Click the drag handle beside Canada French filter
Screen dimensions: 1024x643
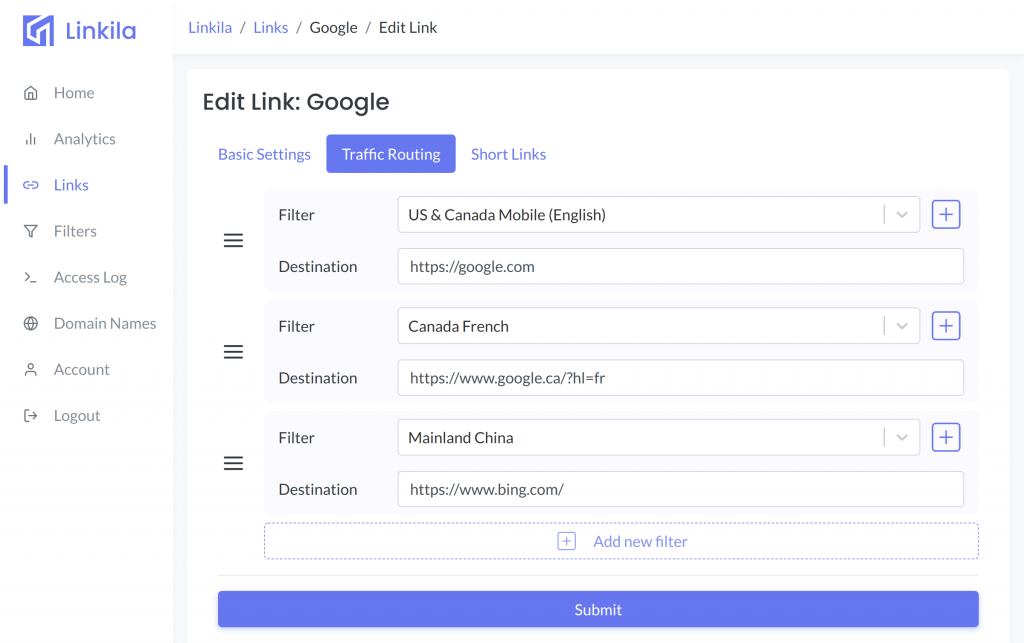pyautogui.click(x=233, y=351)
